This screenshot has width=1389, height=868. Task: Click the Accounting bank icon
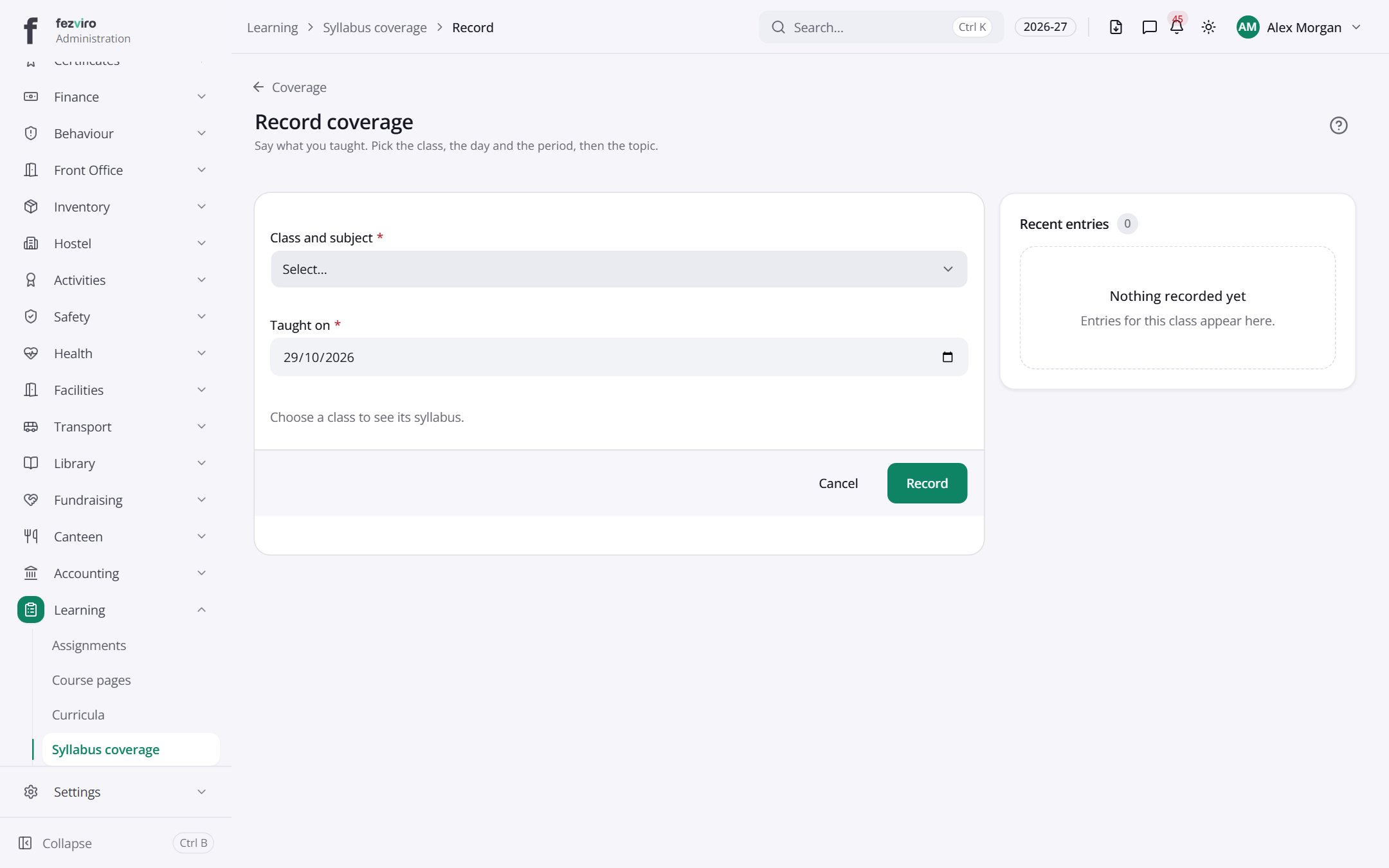coord(31,573)
